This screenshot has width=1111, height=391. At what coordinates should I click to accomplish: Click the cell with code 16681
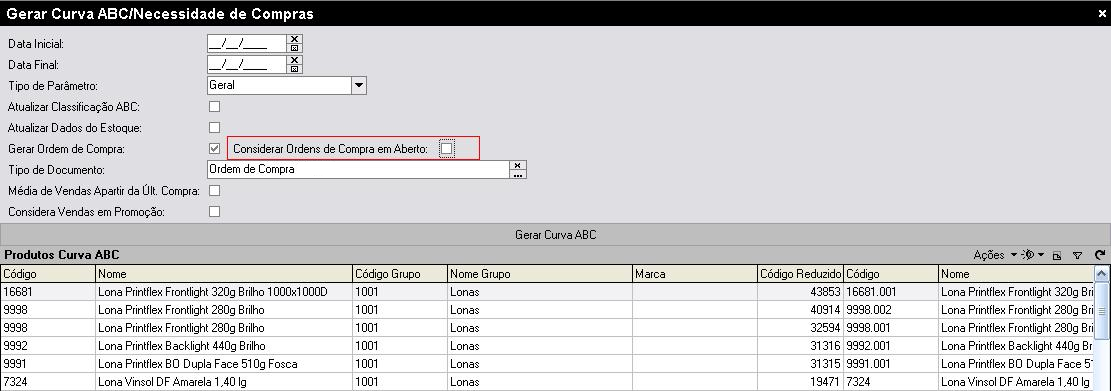point(47,292)
